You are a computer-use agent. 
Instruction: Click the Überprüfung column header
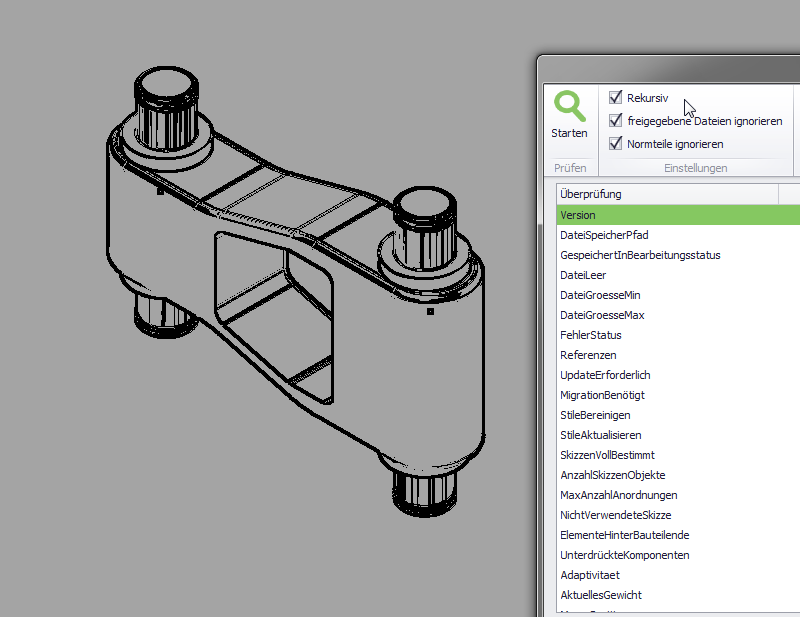pyautogui.click(x=667, y=194)
